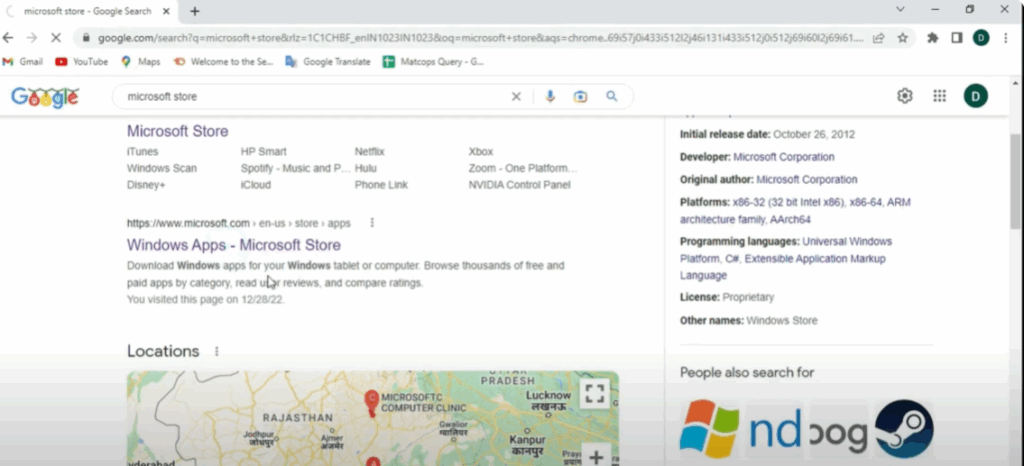Open the HP Smart sitelink
This screenshot has width=1024, height=466.
(x=264, y=151)
